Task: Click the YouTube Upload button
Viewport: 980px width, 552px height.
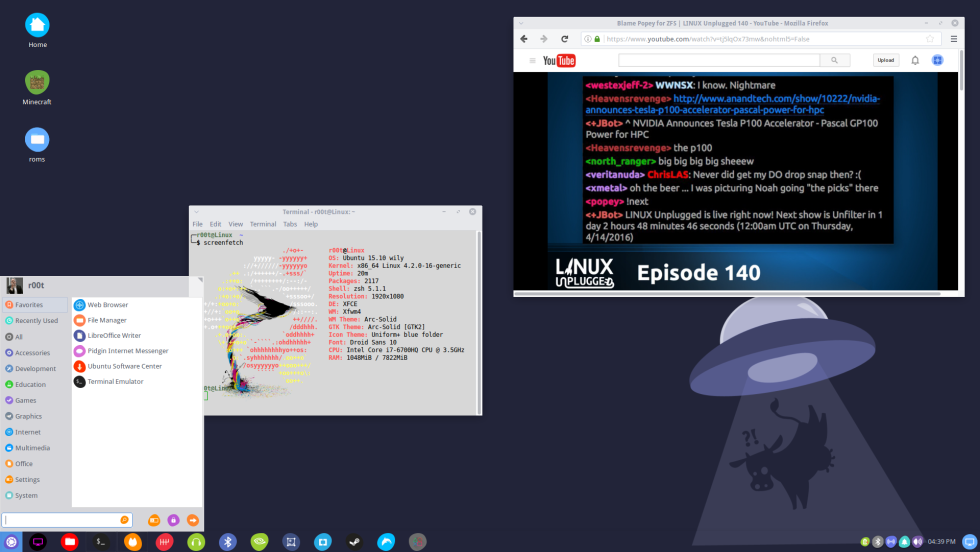Action: (885, 60)
